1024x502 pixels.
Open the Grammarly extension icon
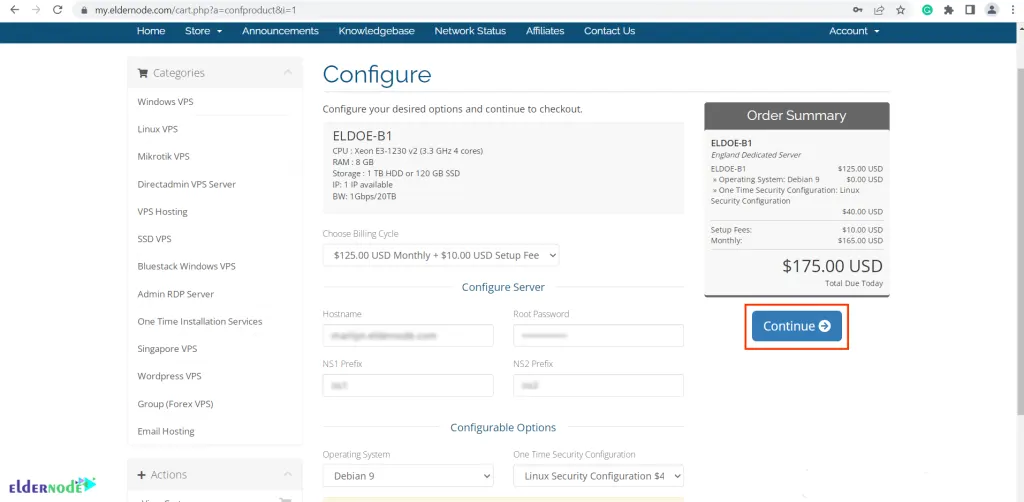pyautogui.click(x=927, y=10)
